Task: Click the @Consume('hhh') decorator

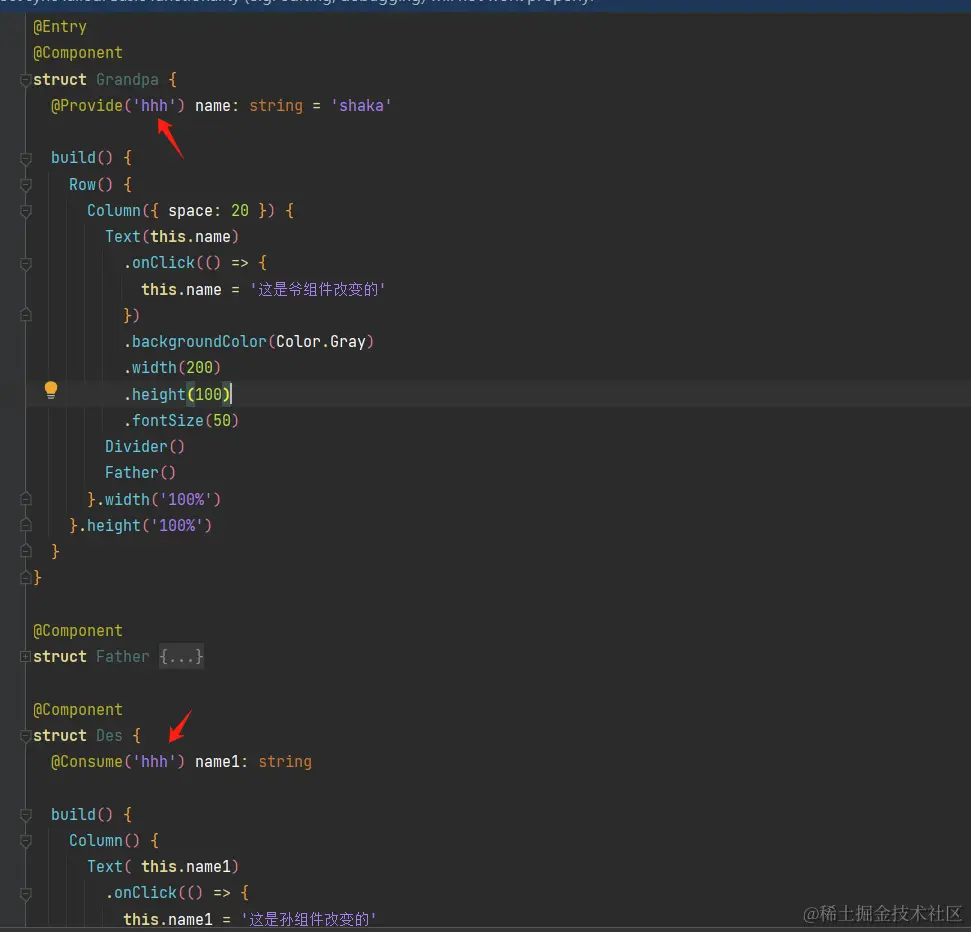Action: [118, 761]
